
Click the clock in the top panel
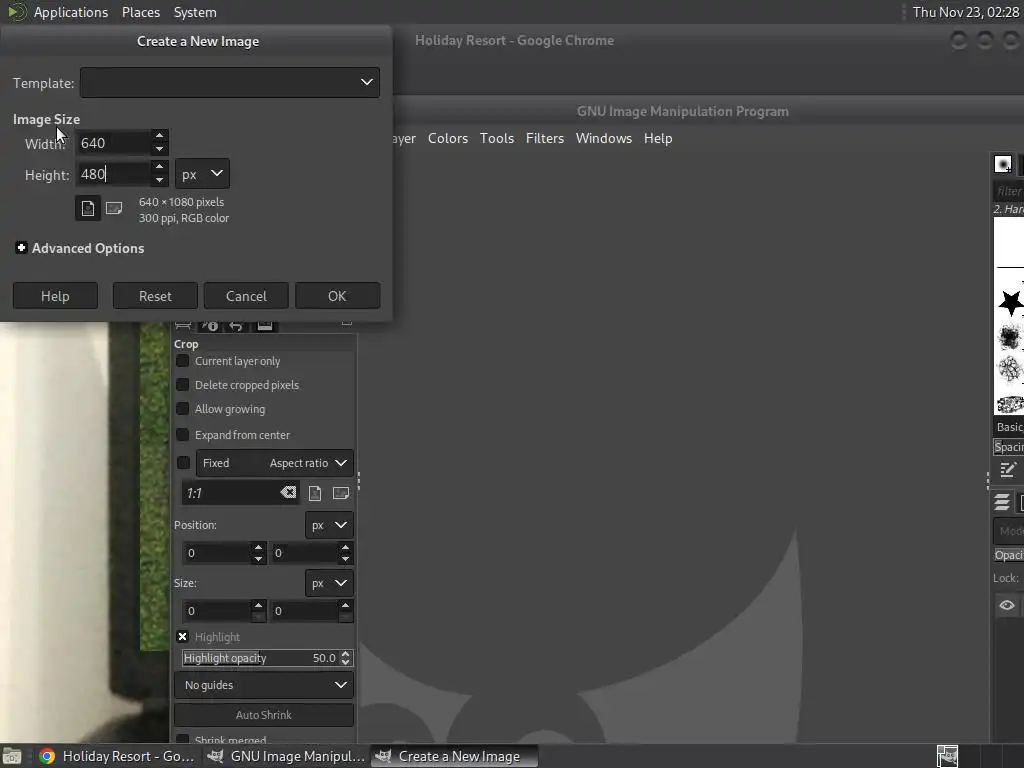point(965,12)
